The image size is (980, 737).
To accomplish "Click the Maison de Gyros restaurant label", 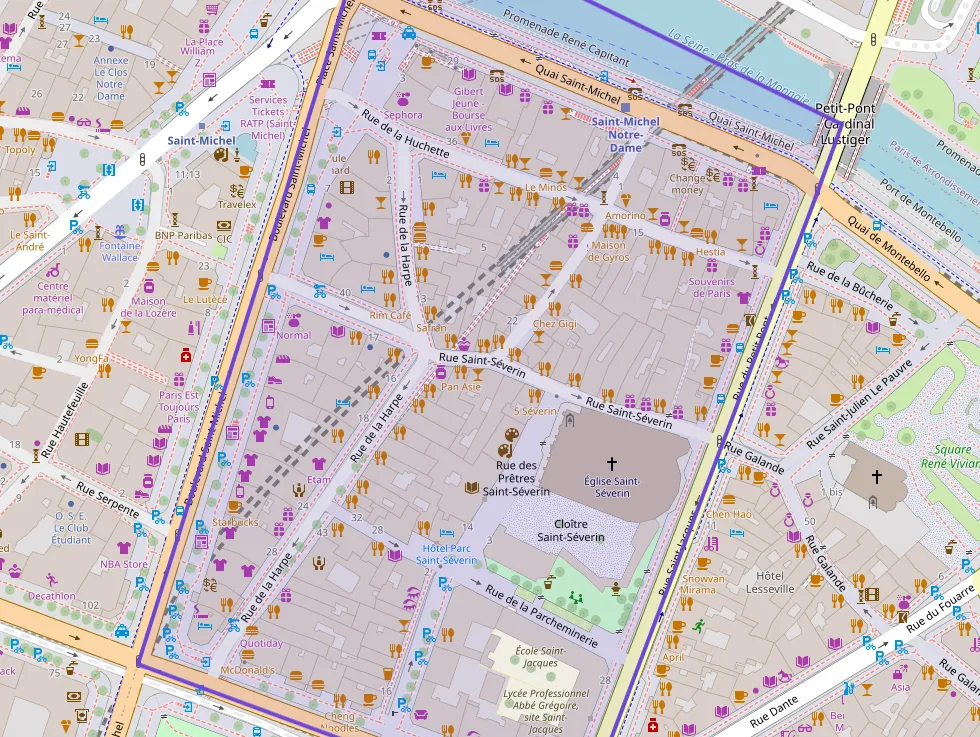I will tap(609, 251).
